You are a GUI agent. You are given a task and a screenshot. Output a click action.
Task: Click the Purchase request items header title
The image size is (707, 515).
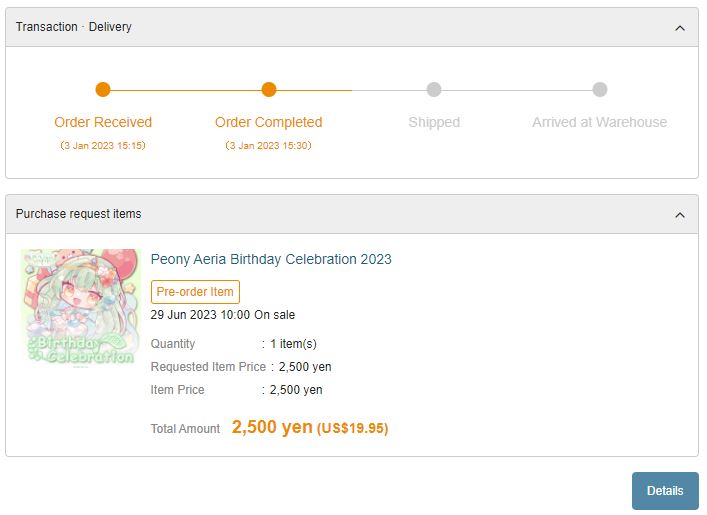coord(79,214)
